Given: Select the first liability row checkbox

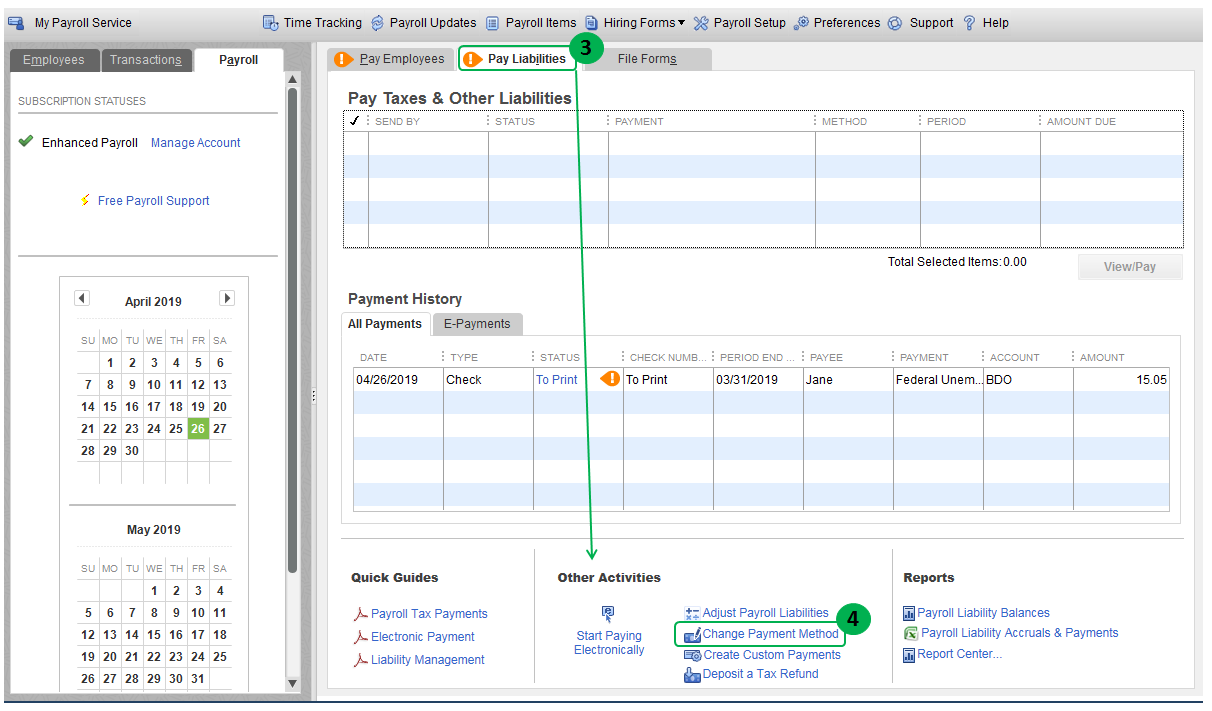Looking at the screenshot, I should 355,143.
